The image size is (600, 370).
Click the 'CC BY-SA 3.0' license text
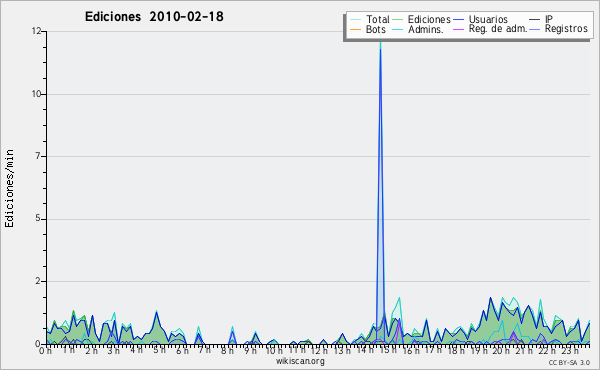(569, 362)
